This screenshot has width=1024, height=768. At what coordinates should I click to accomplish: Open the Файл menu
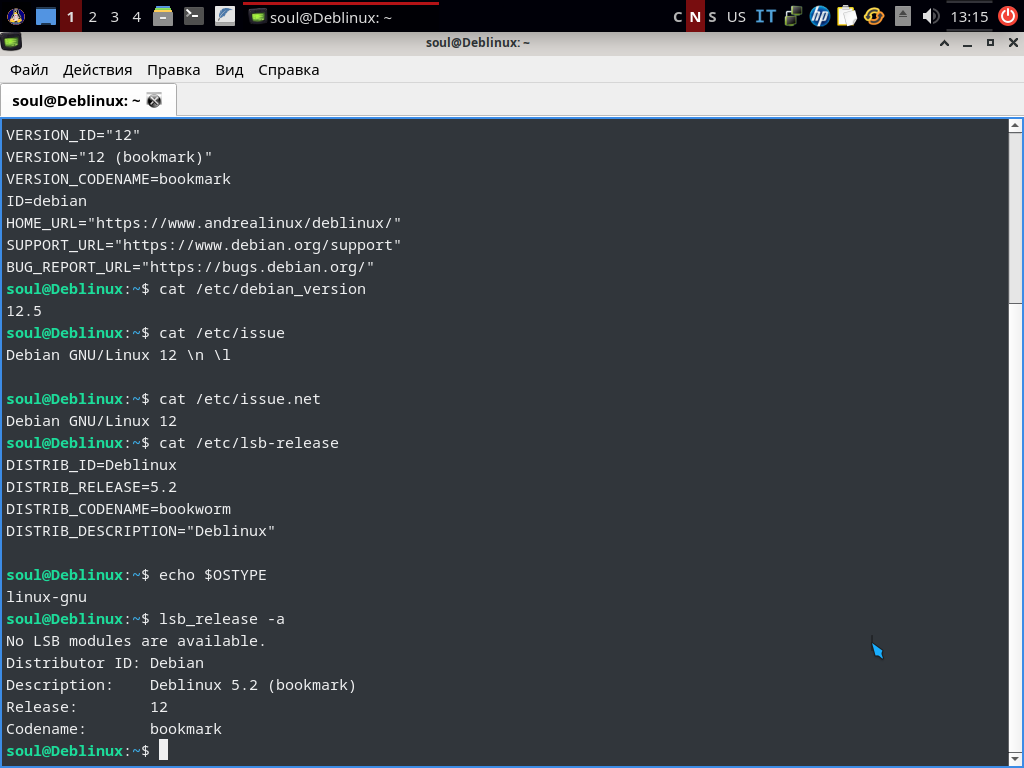(x=29, y=70)
